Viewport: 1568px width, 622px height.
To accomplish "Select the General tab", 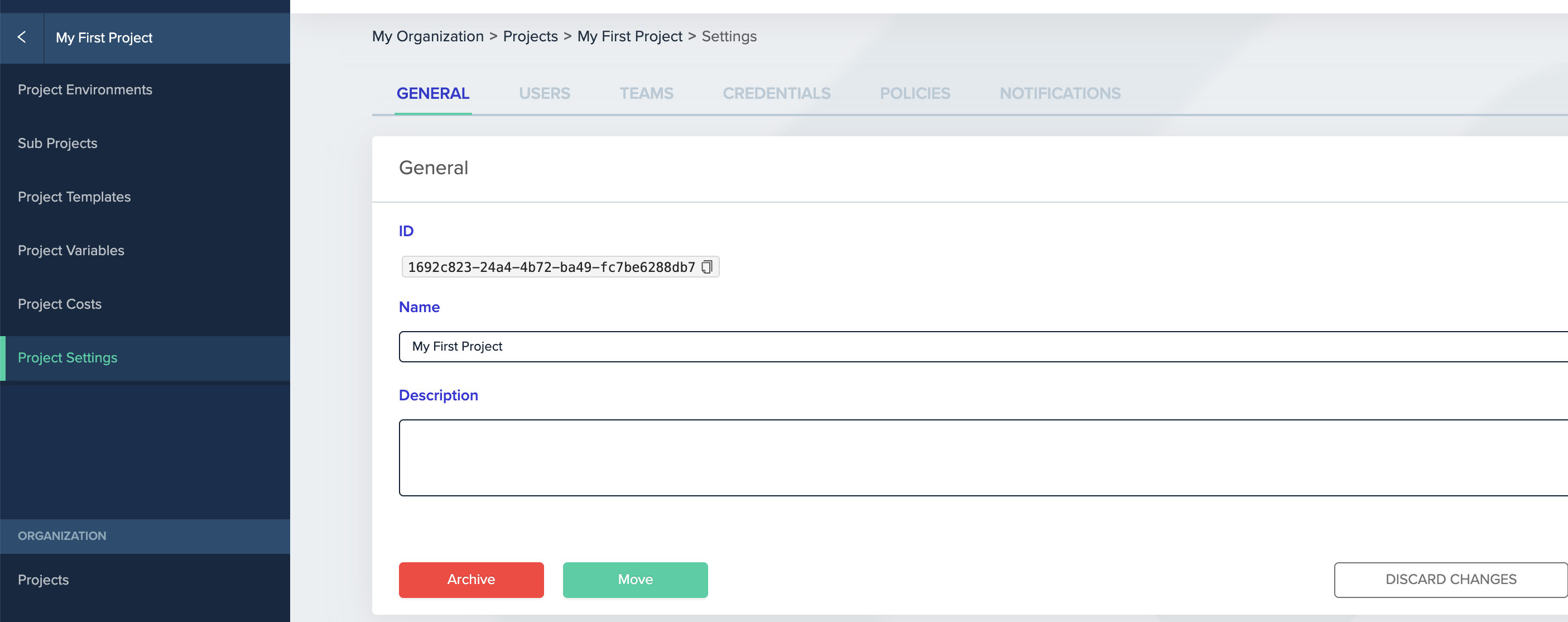I will point(432,93).
